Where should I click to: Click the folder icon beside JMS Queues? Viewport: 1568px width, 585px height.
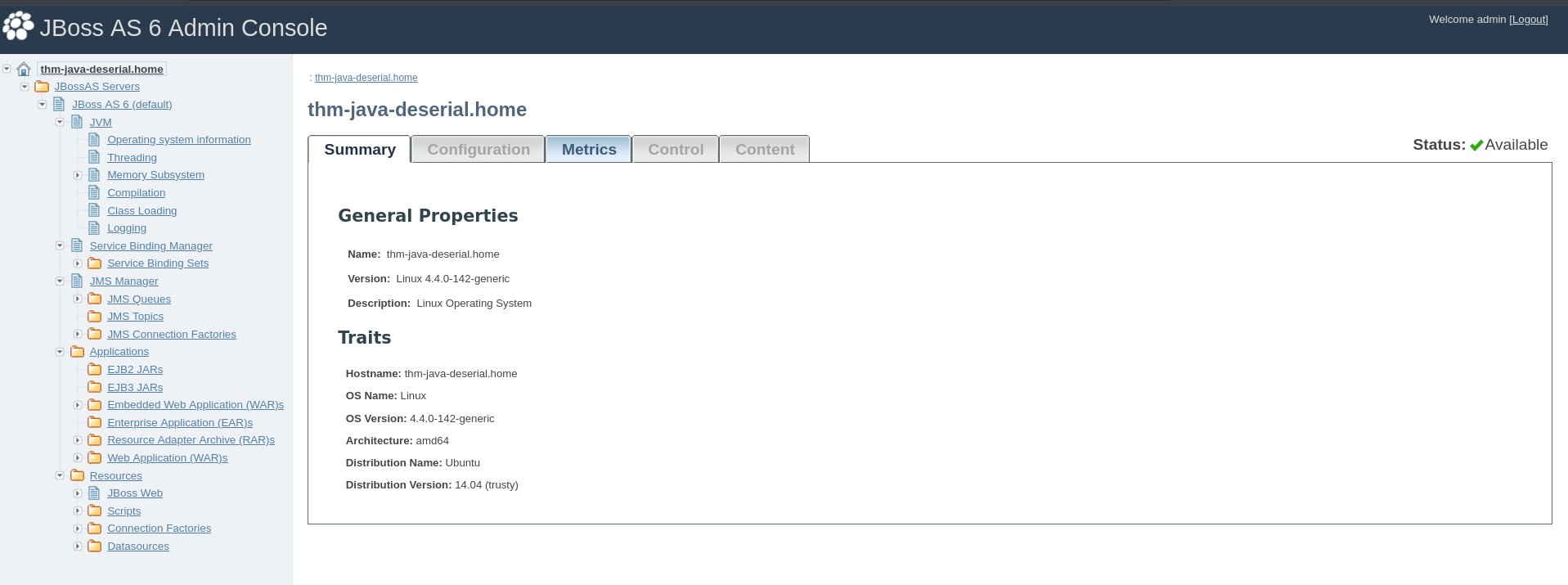click(x=95, y=299)
